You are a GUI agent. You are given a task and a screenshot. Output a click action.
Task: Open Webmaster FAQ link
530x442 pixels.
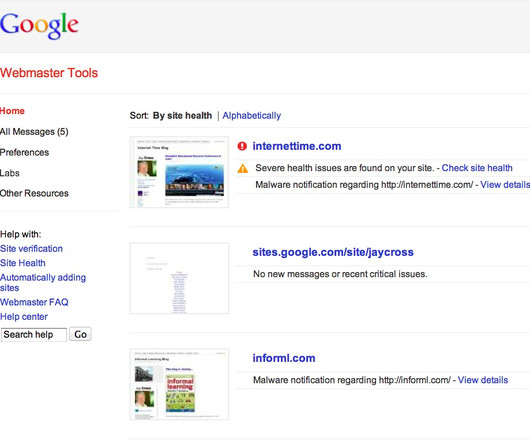tap(34, 302)
